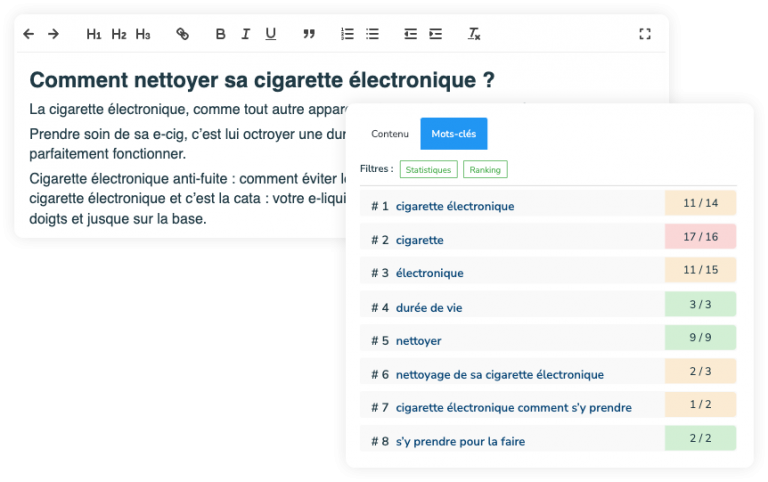The height and width of the screenshot is (482, 768).
Task: Click the 'Filtres :' label
Action: (377, 169)
